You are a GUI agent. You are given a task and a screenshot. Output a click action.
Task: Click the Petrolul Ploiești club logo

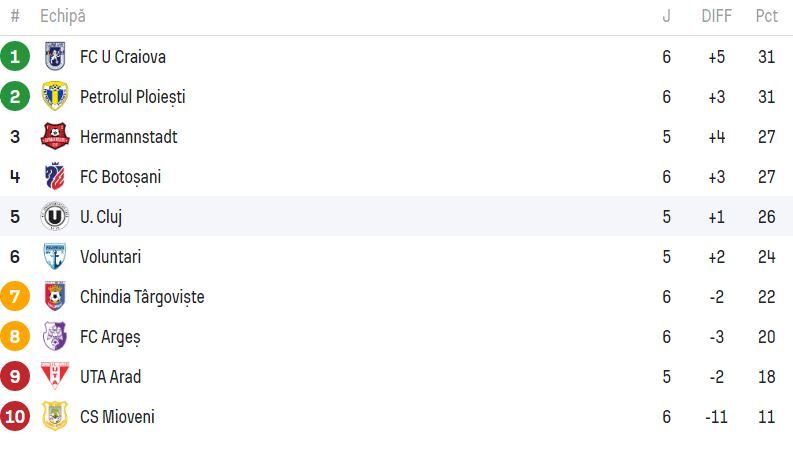point(54,97)
